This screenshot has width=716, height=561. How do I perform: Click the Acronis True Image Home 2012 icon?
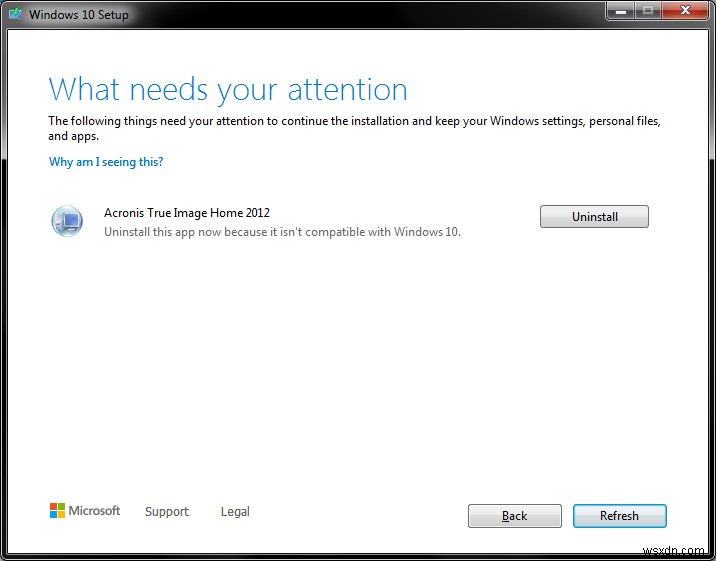[67, 221]
